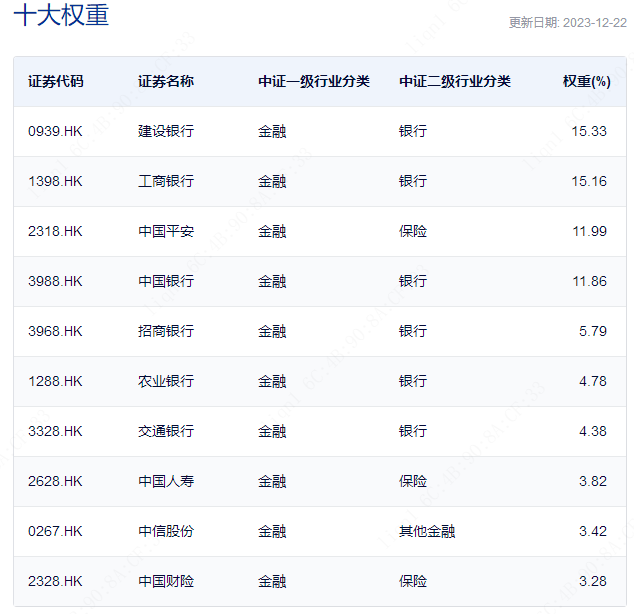Select the 招商银行 row name

pyautogui.click(x=166, y=331)
